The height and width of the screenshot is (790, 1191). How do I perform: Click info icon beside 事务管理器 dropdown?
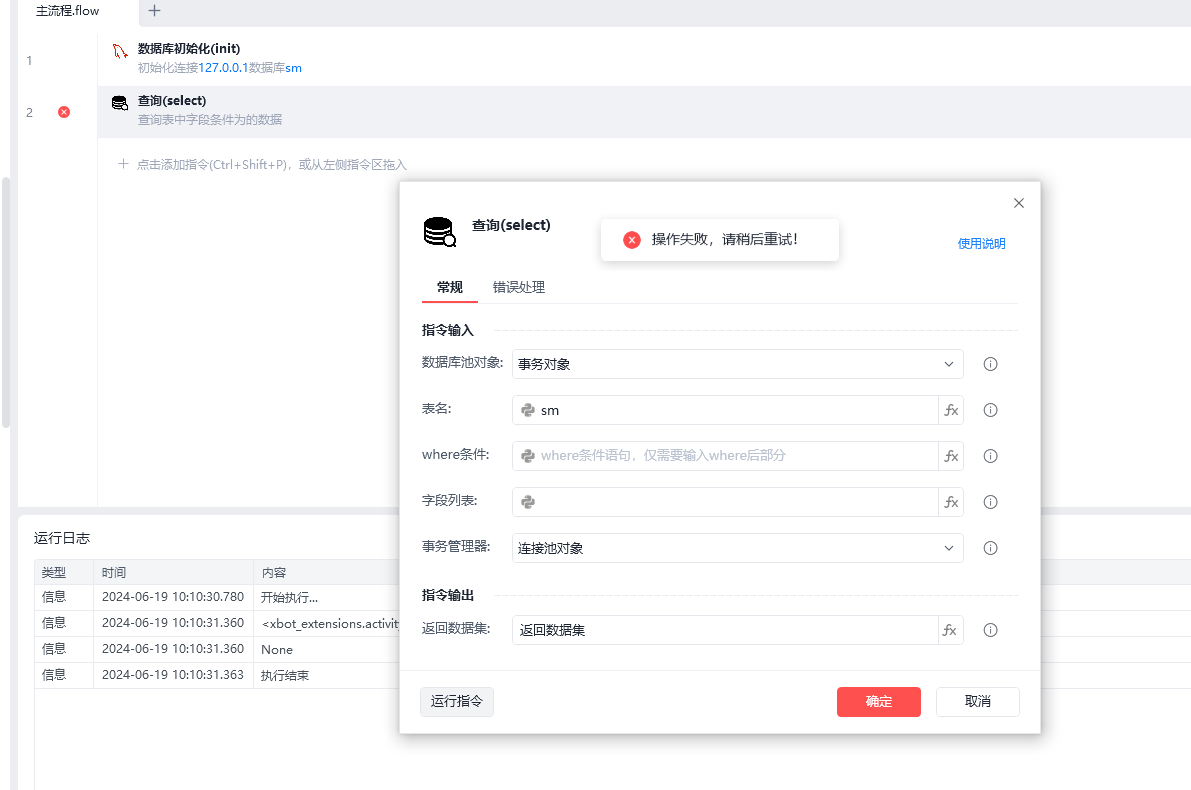coord(991,548)
